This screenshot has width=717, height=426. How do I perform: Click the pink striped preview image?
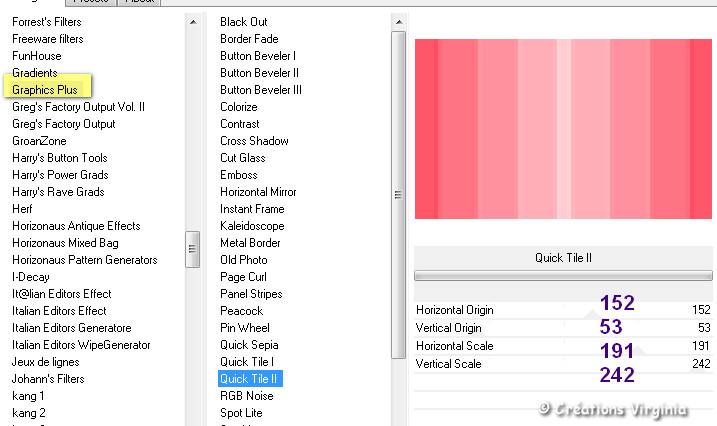[563, 128]
